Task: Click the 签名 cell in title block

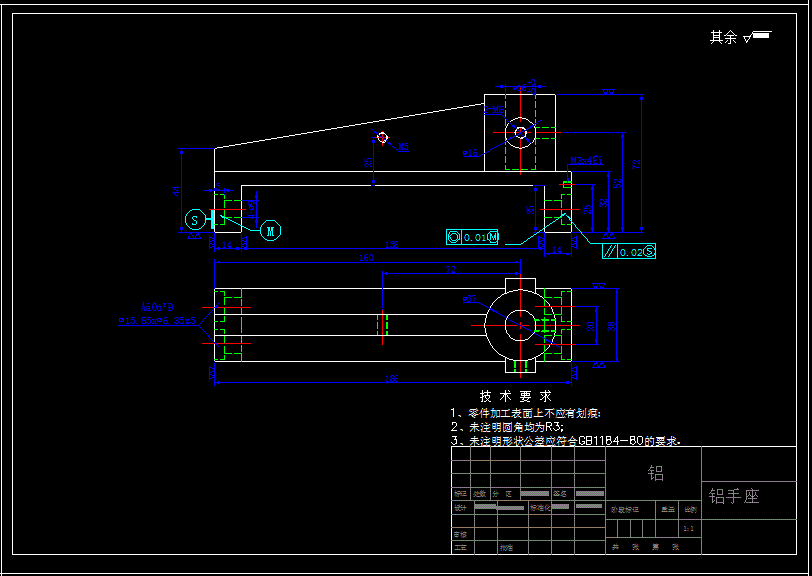Action: pyautogui.click(x=561, y=494)
